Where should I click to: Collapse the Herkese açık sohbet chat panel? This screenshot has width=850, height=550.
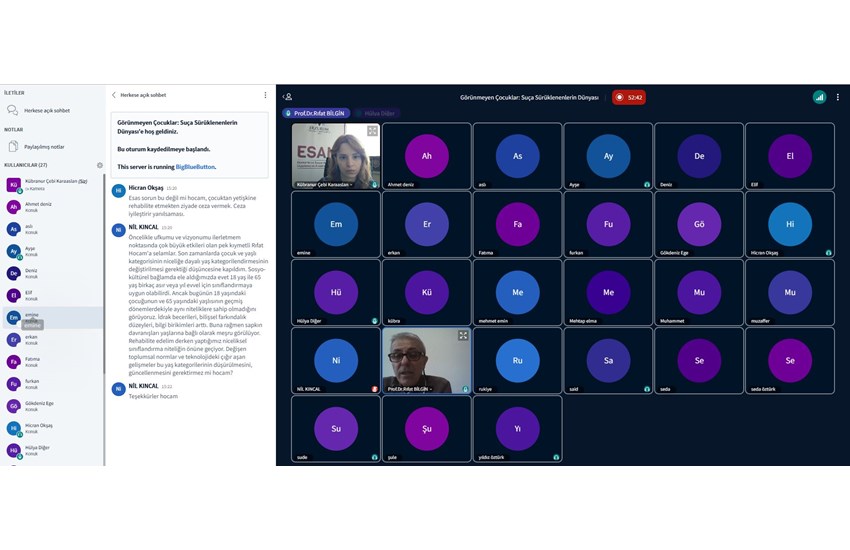[x=114, y=95]
